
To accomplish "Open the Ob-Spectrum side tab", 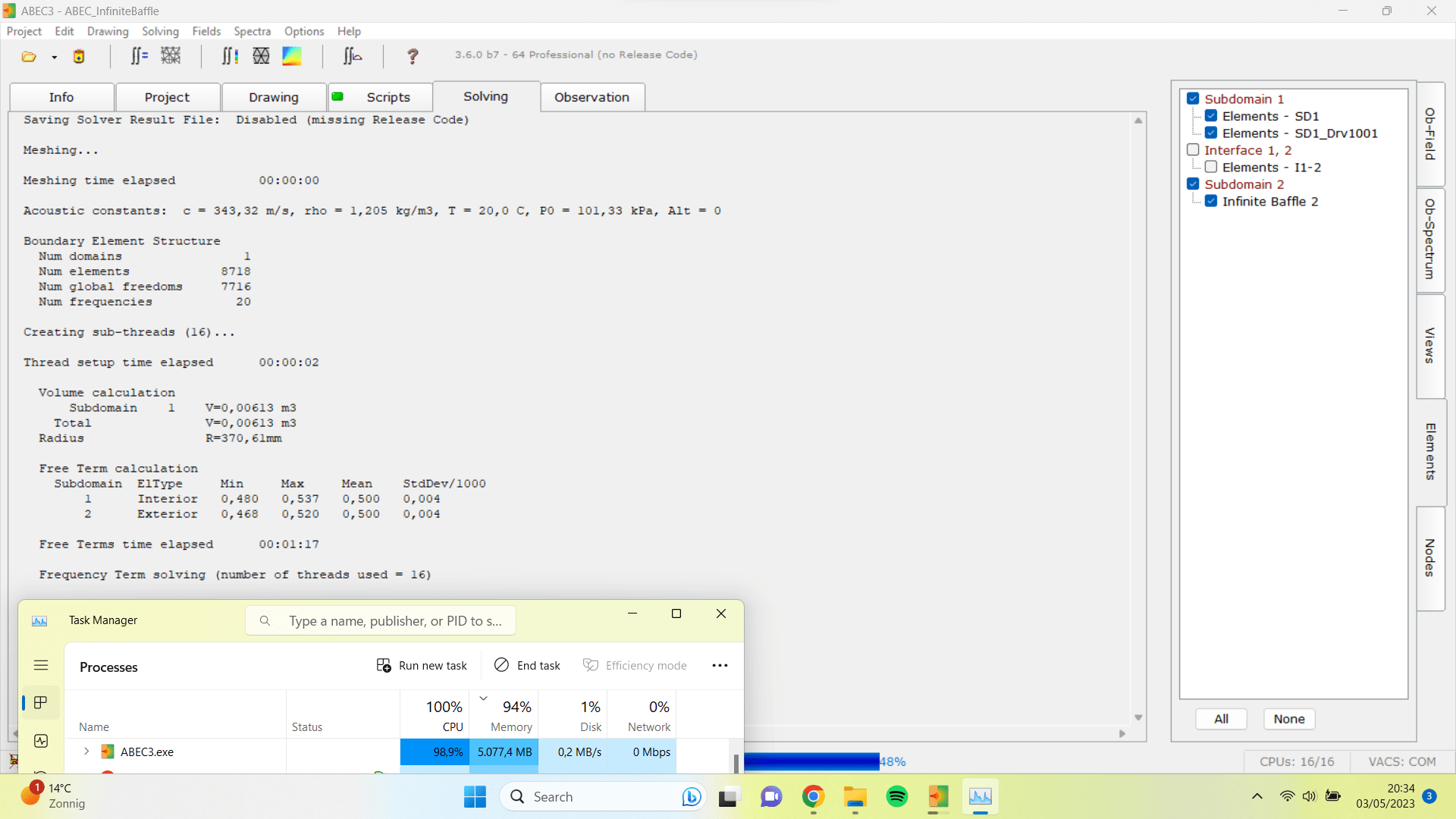I will (x=1430, y=240).
